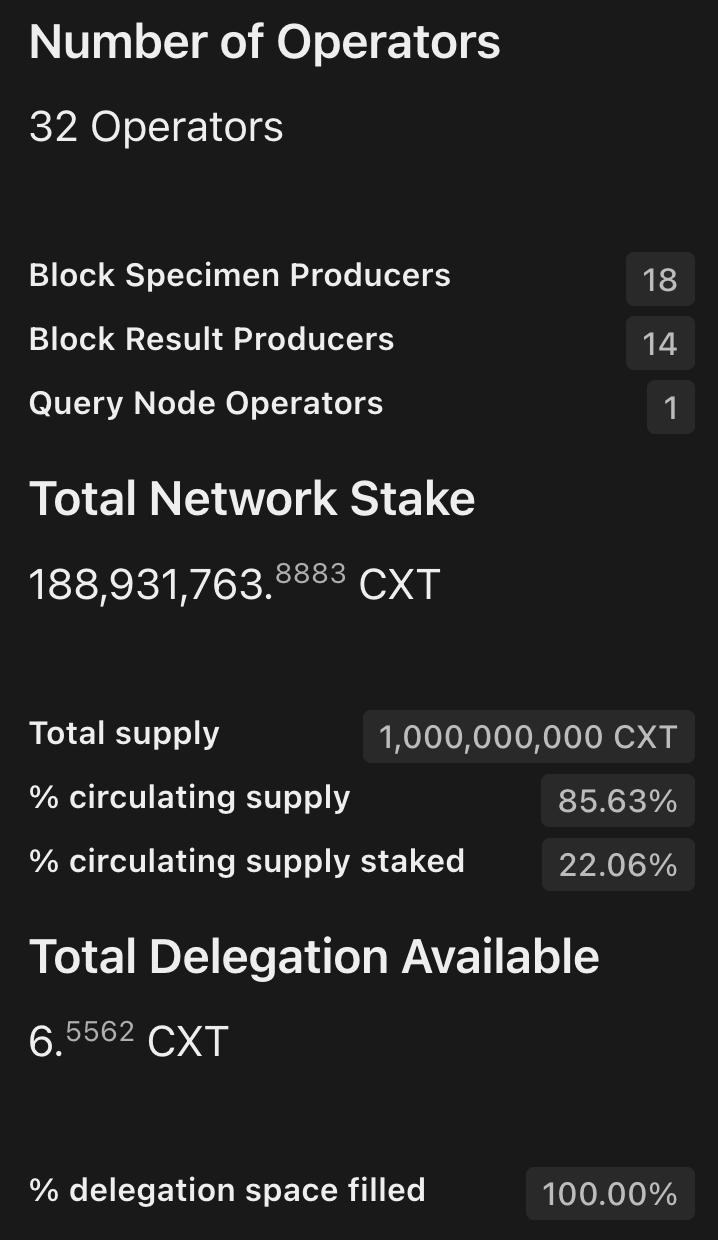718x1240 pixels.
Task: Click the Query Node Operators label
Action: [206, 403]
